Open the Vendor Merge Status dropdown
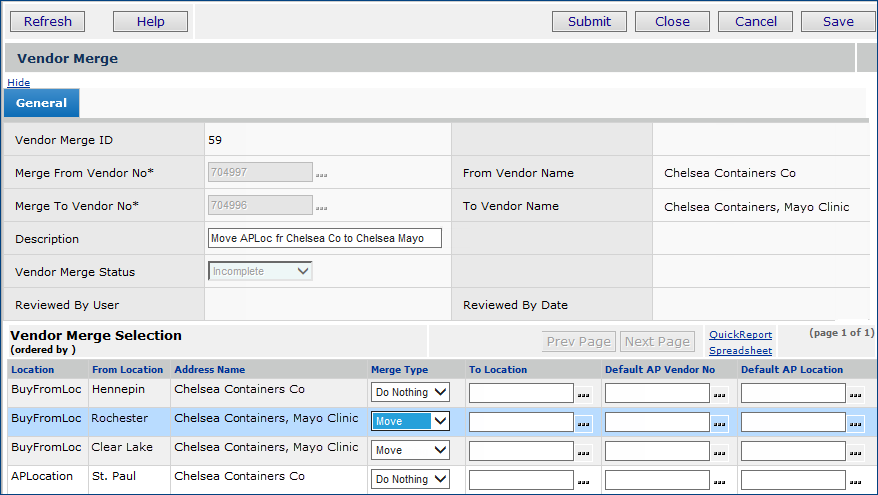The width and height of the screenshot is (878, 495). point(260,271)
